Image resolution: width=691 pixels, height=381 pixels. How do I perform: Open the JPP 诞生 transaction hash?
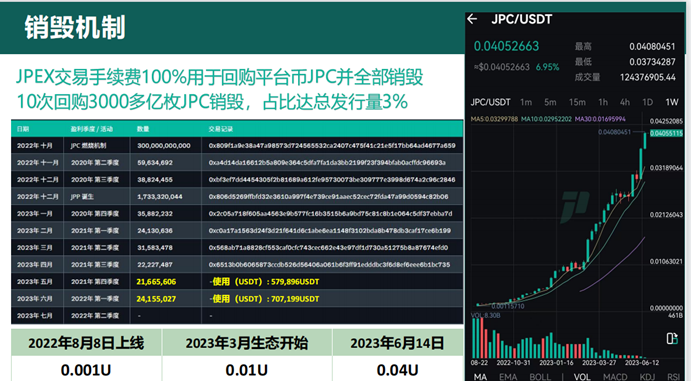(x=328, y=196)
